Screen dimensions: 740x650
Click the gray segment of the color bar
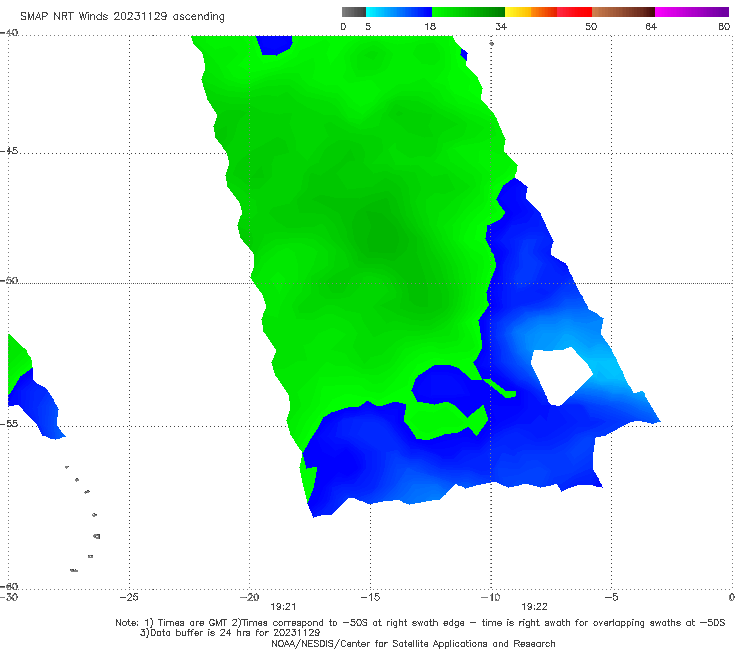(354, 12)
